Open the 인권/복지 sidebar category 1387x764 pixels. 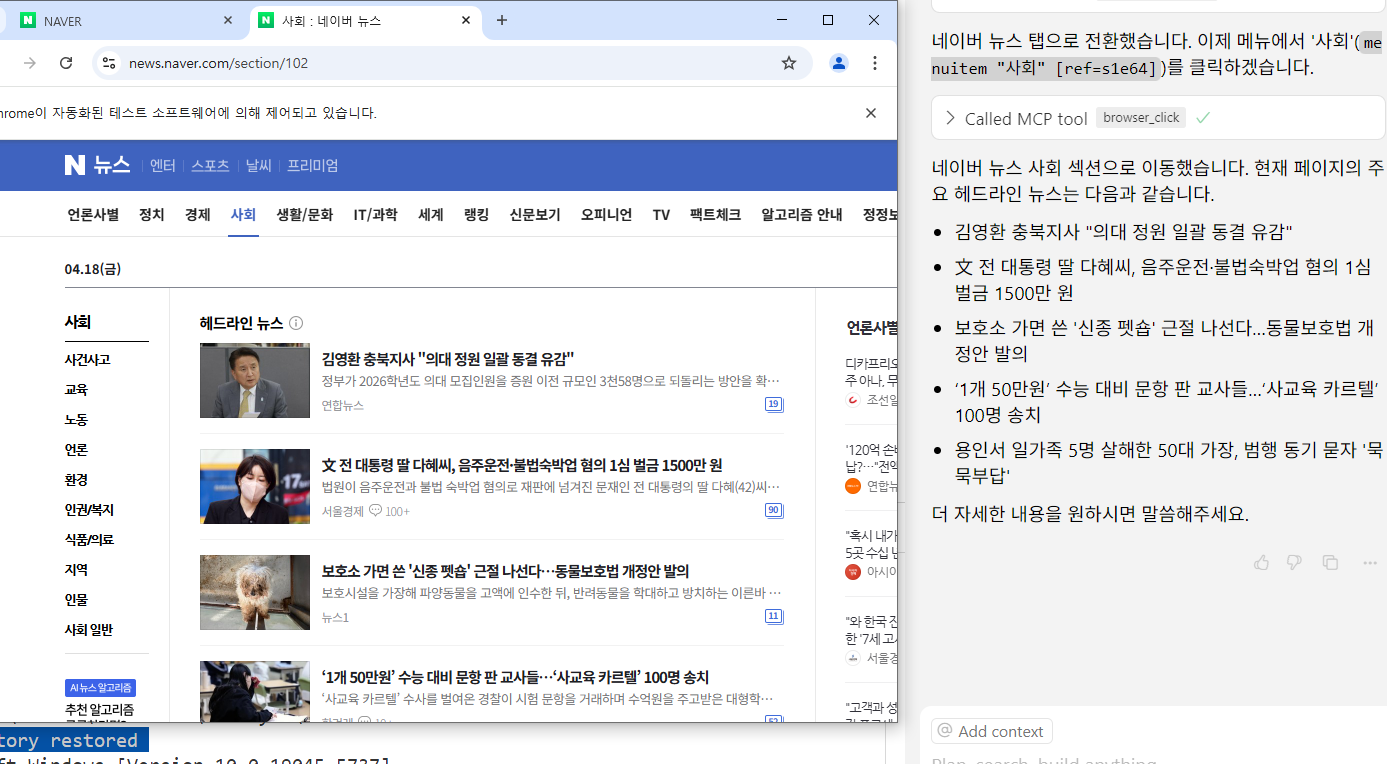(89, 509)
